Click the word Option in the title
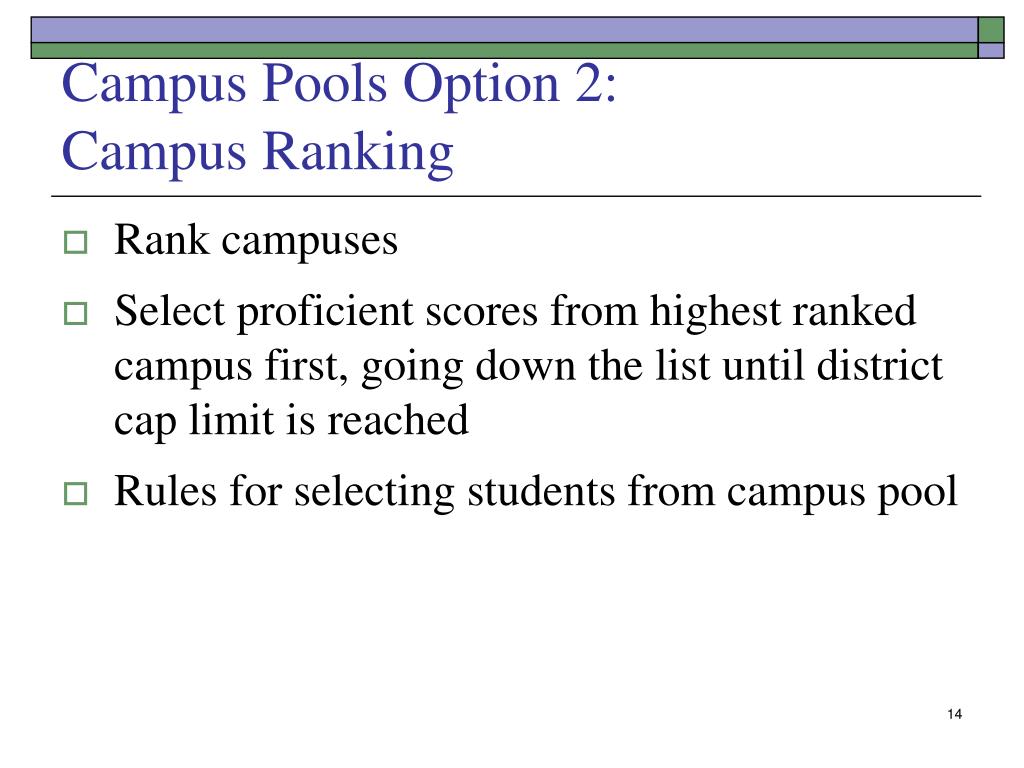 [481, 86]
